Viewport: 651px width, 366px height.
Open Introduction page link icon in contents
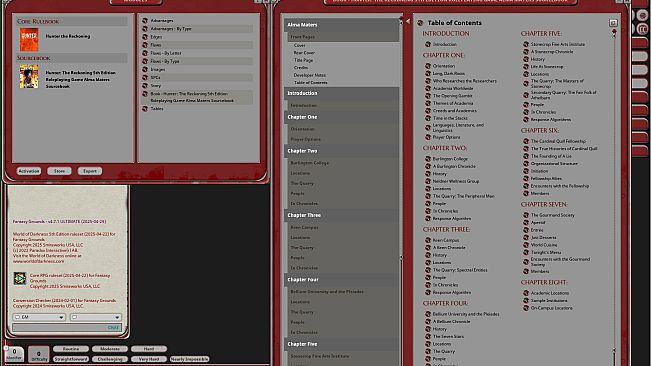pyautogui.click(x=428, y=44)
